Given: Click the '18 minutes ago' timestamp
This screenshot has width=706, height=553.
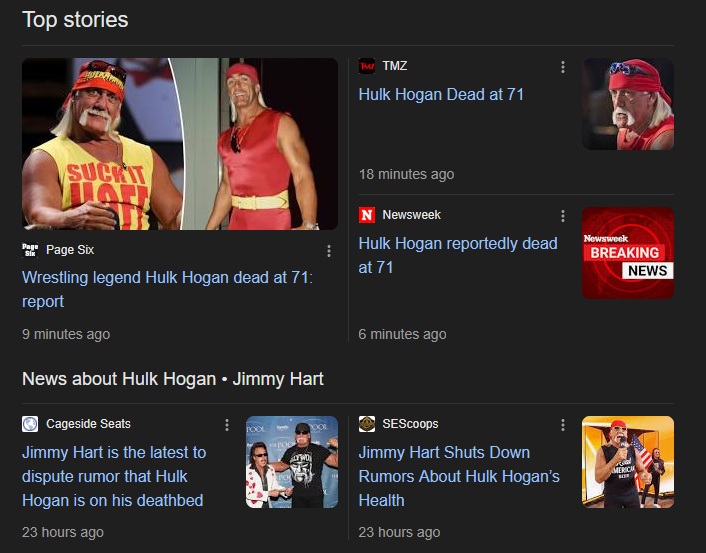Looking at the screenshot, I should click(407, 174).
